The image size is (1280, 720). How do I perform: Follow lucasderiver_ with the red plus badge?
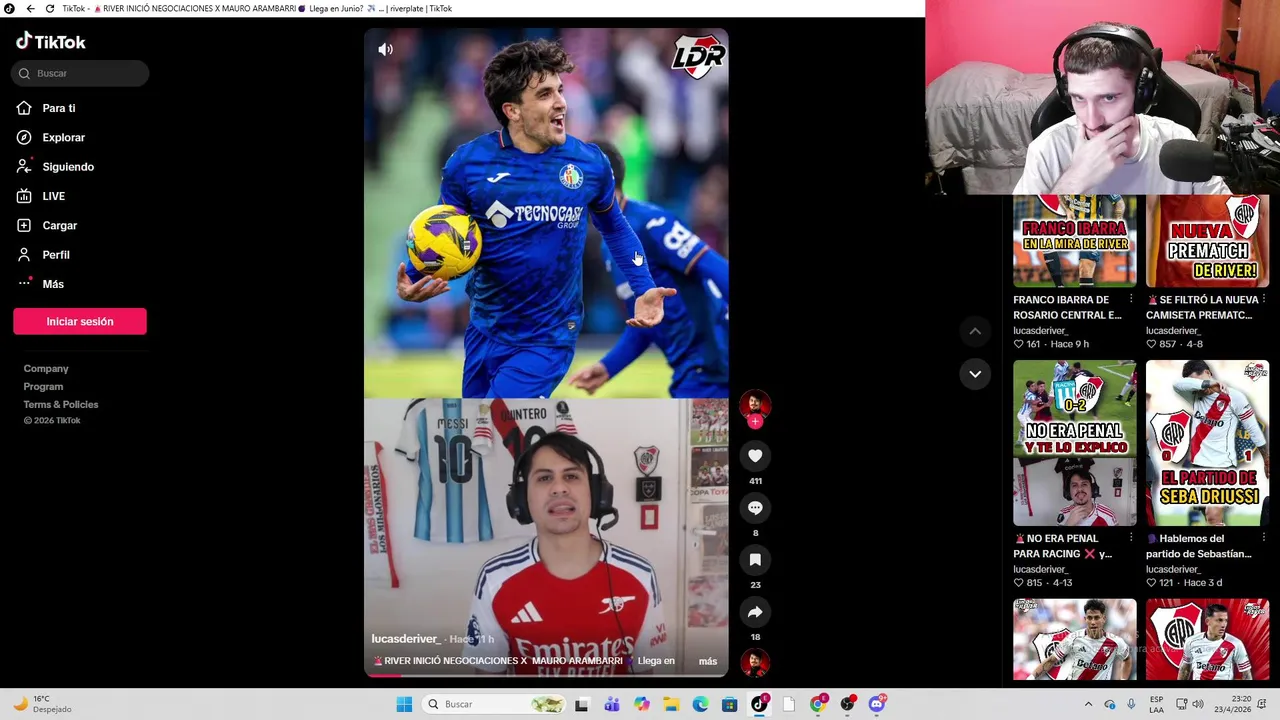coord(755,422)
